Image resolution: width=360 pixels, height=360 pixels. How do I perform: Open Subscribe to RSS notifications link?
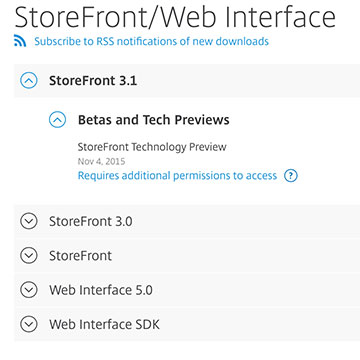pyautogui.click(x=151, y=41)
